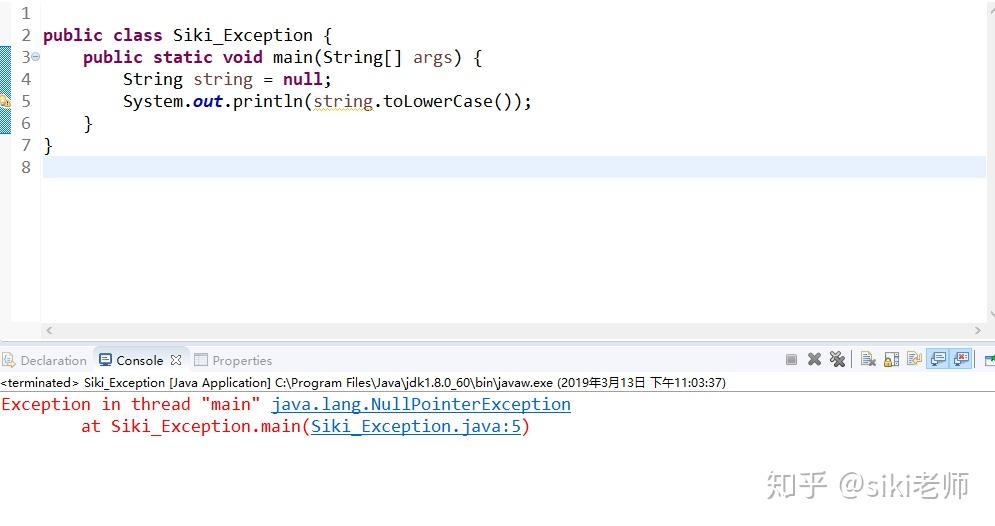The height and width of the screenshot is (526, 995).
Task: Click the Word Wrap console icon
Action: pyautogui.click(x=914, y=360)
